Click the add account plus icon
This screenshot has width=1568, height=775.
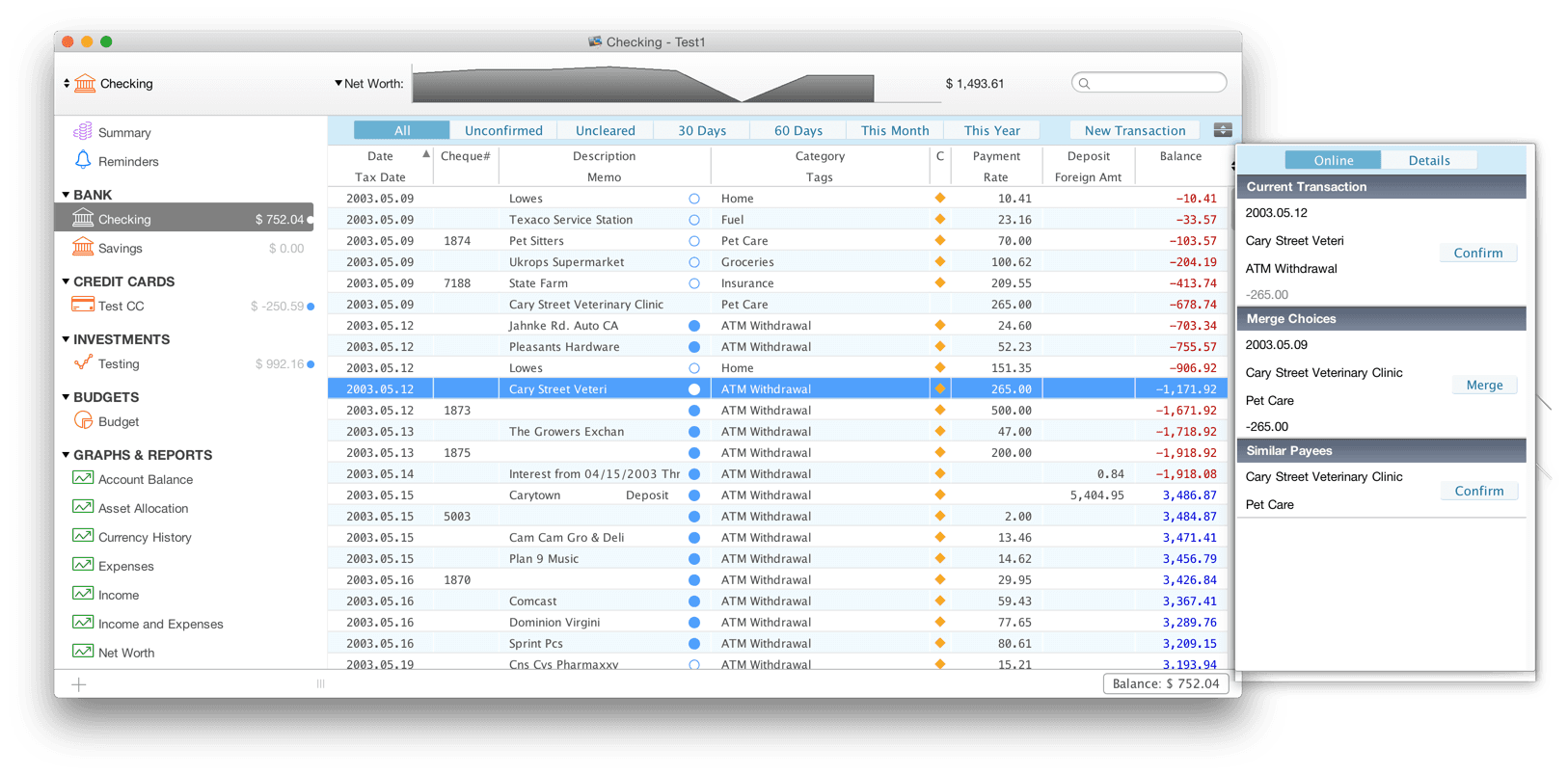click(x=79, y=684)
